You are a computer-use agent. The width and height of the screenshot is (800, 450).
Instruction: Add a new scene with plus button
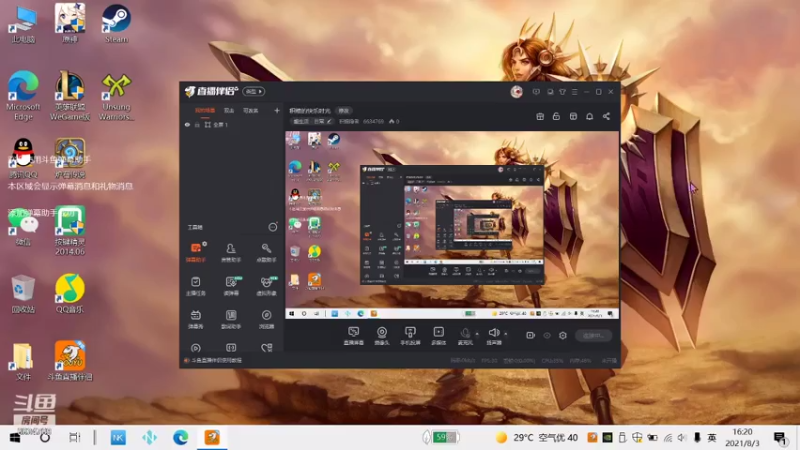(x=277, y=110)
